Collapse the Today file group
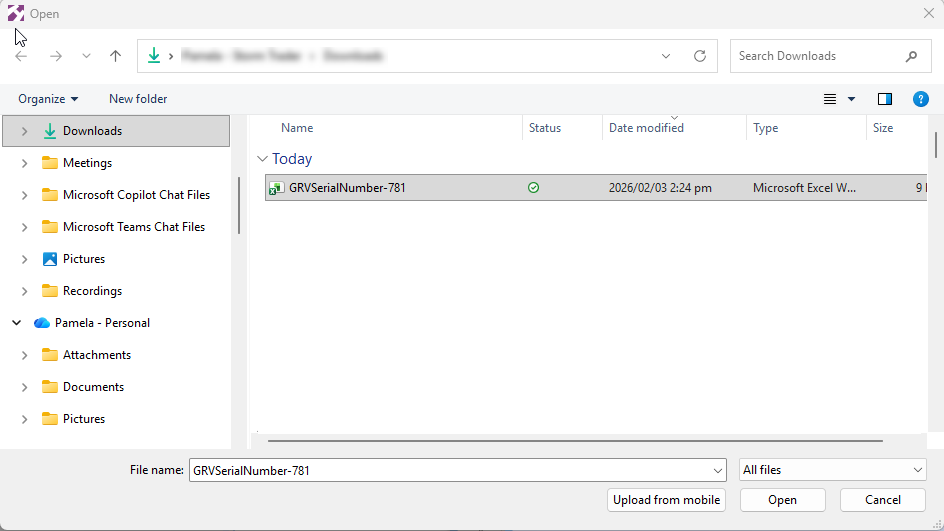Viewport: 944px width, 531px height. 262,159
